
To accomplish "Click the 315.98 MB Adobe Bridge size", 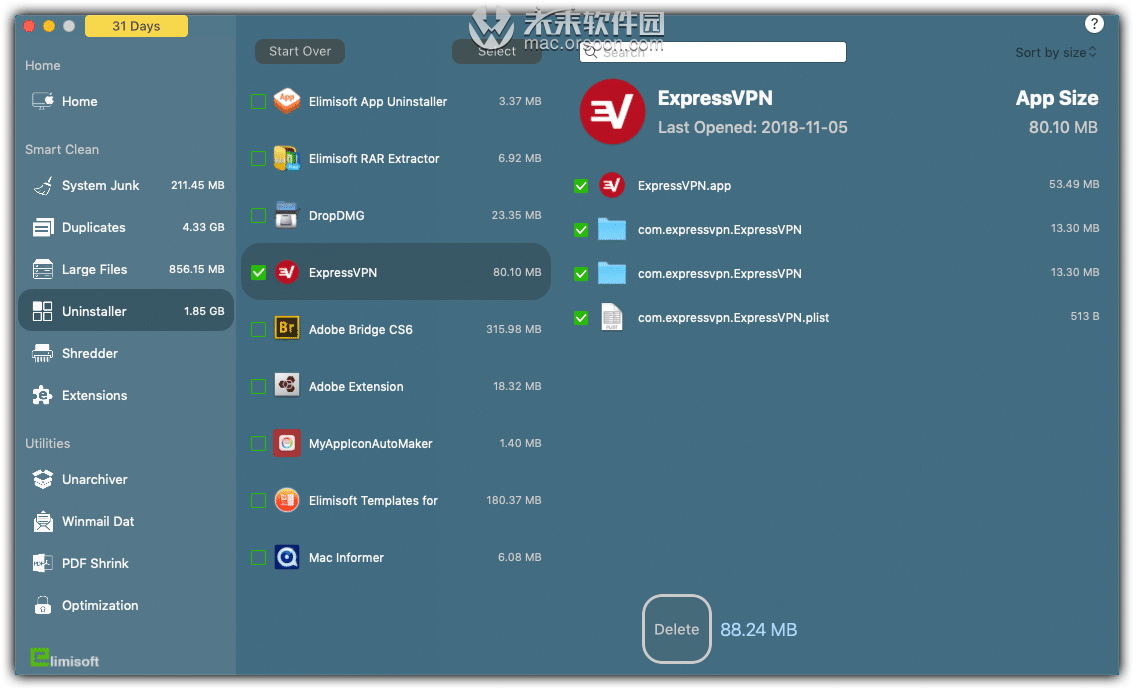I will click(513, 329).
